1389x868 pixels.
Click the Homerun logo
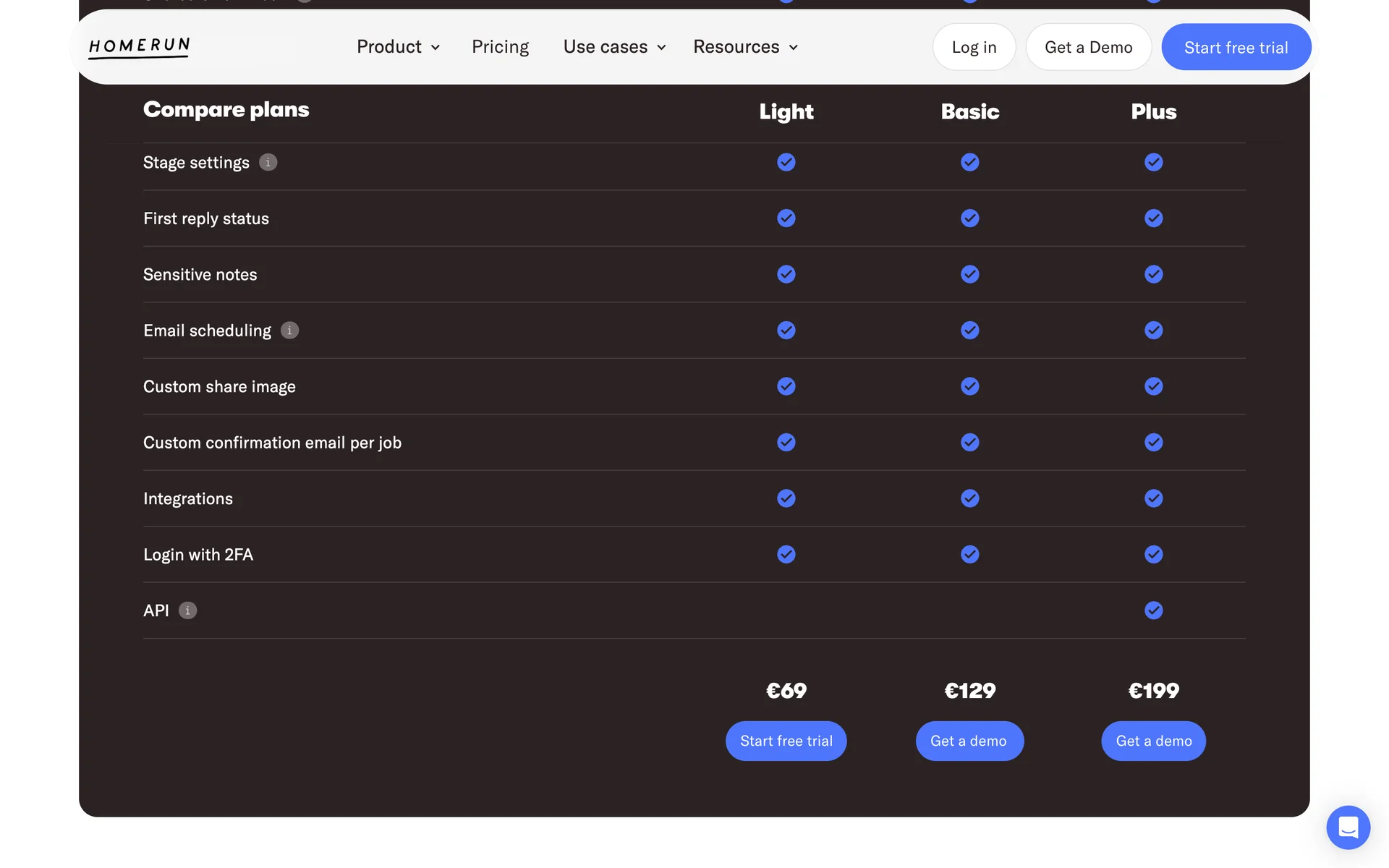(139, 47)
